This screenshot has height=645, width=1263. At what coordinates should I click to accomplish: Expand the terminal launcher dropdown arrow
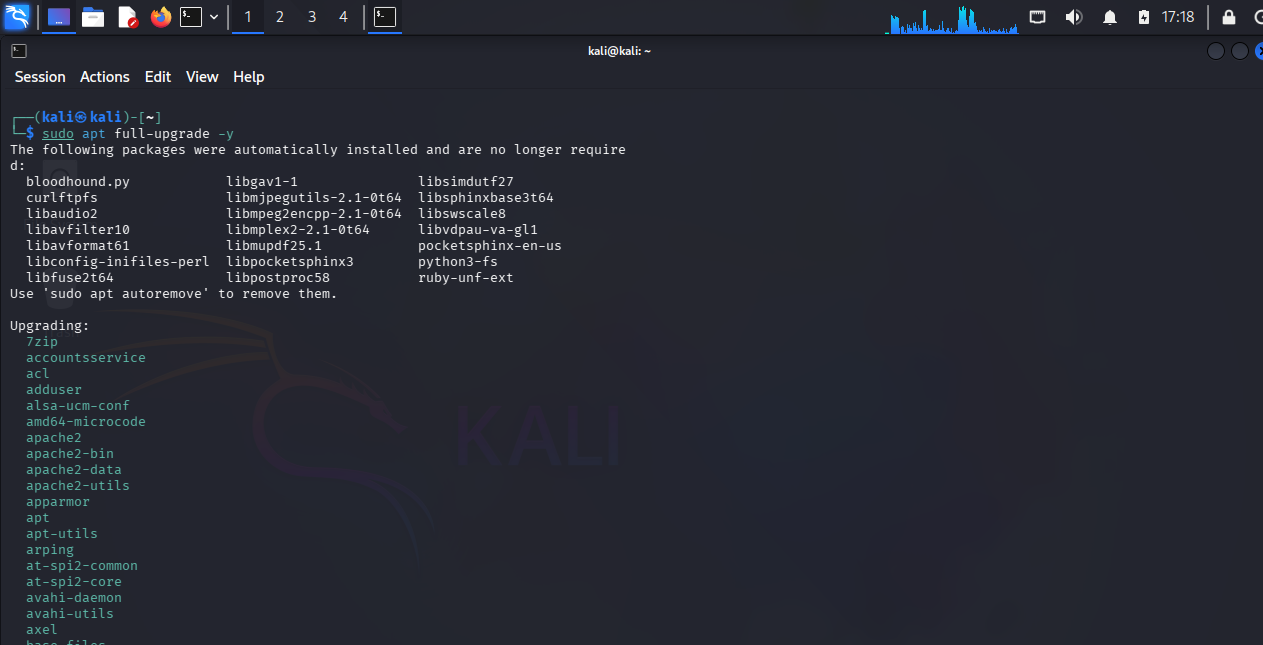click(x=214, y=17)
